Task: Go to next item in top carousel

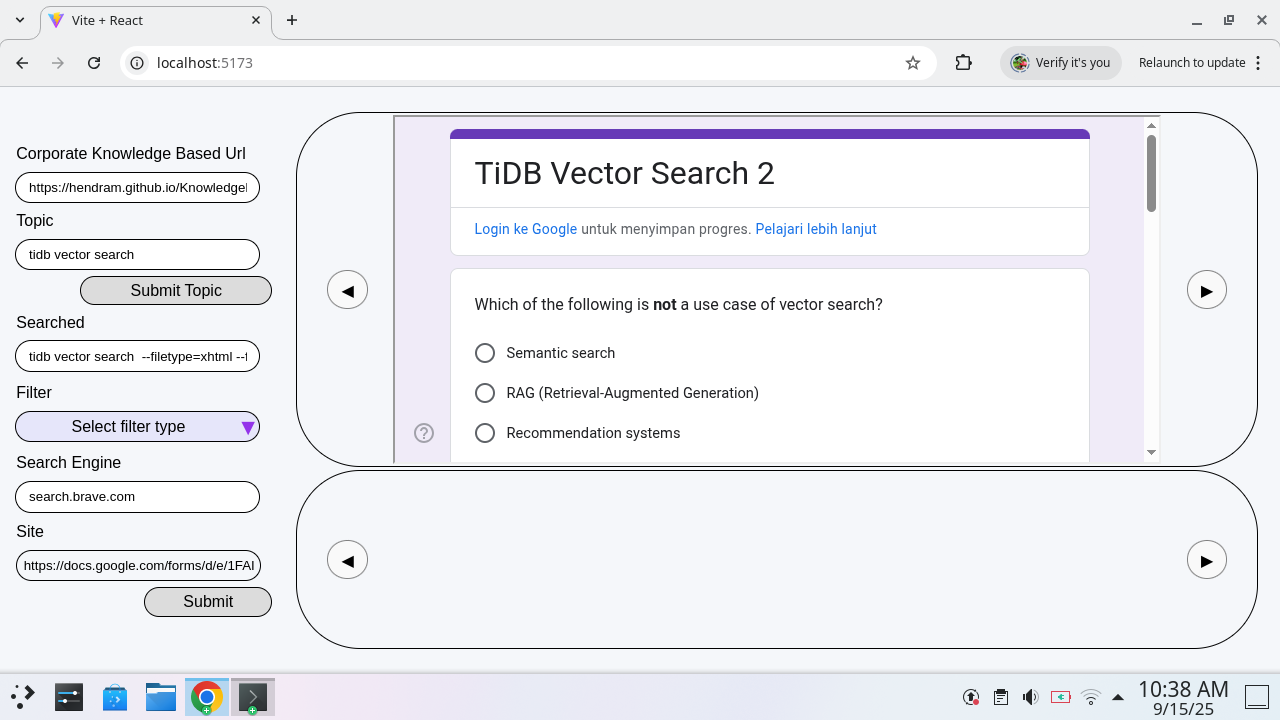Action: coord(1206,290)
